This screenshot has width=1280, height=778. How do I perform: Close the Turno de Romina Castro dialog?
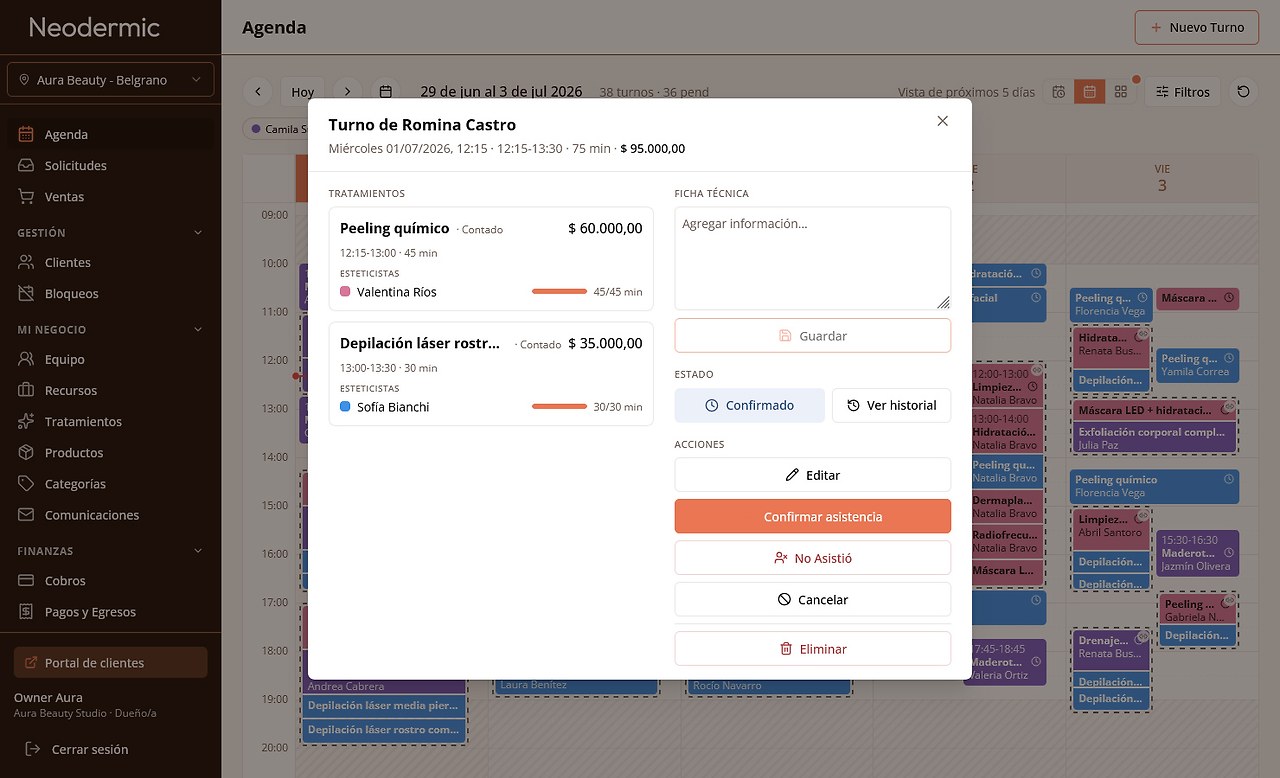point(942,121)
